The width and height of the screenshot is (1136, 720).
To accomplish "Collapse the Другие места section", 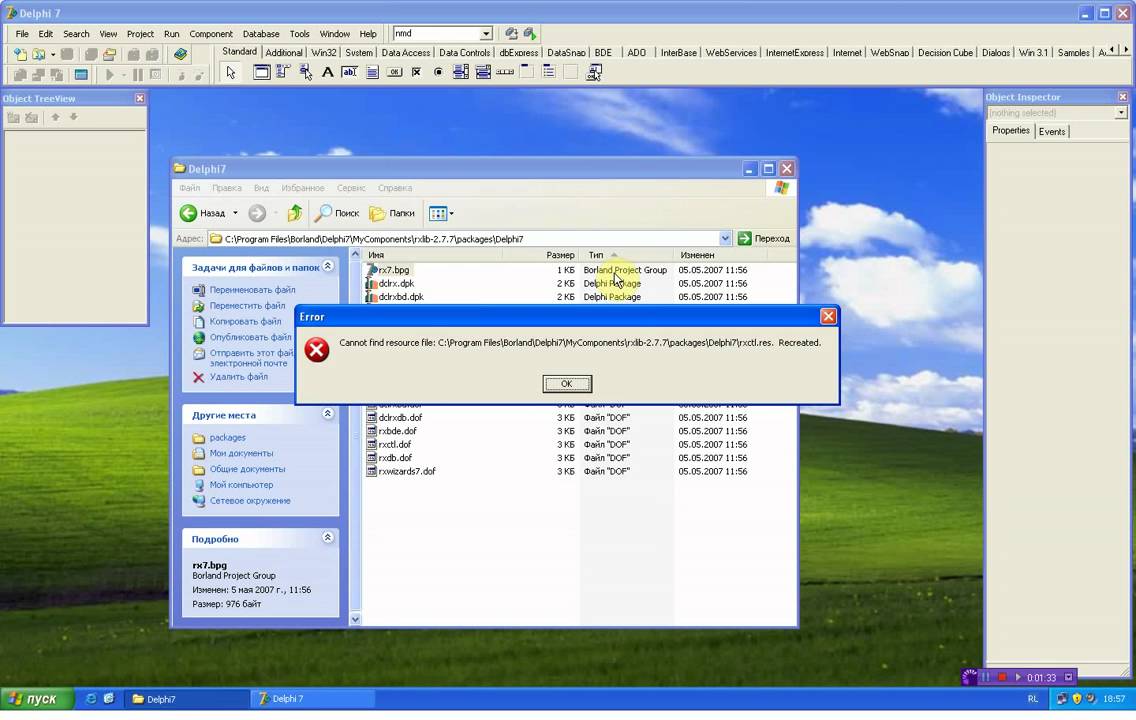I will 327,414.
